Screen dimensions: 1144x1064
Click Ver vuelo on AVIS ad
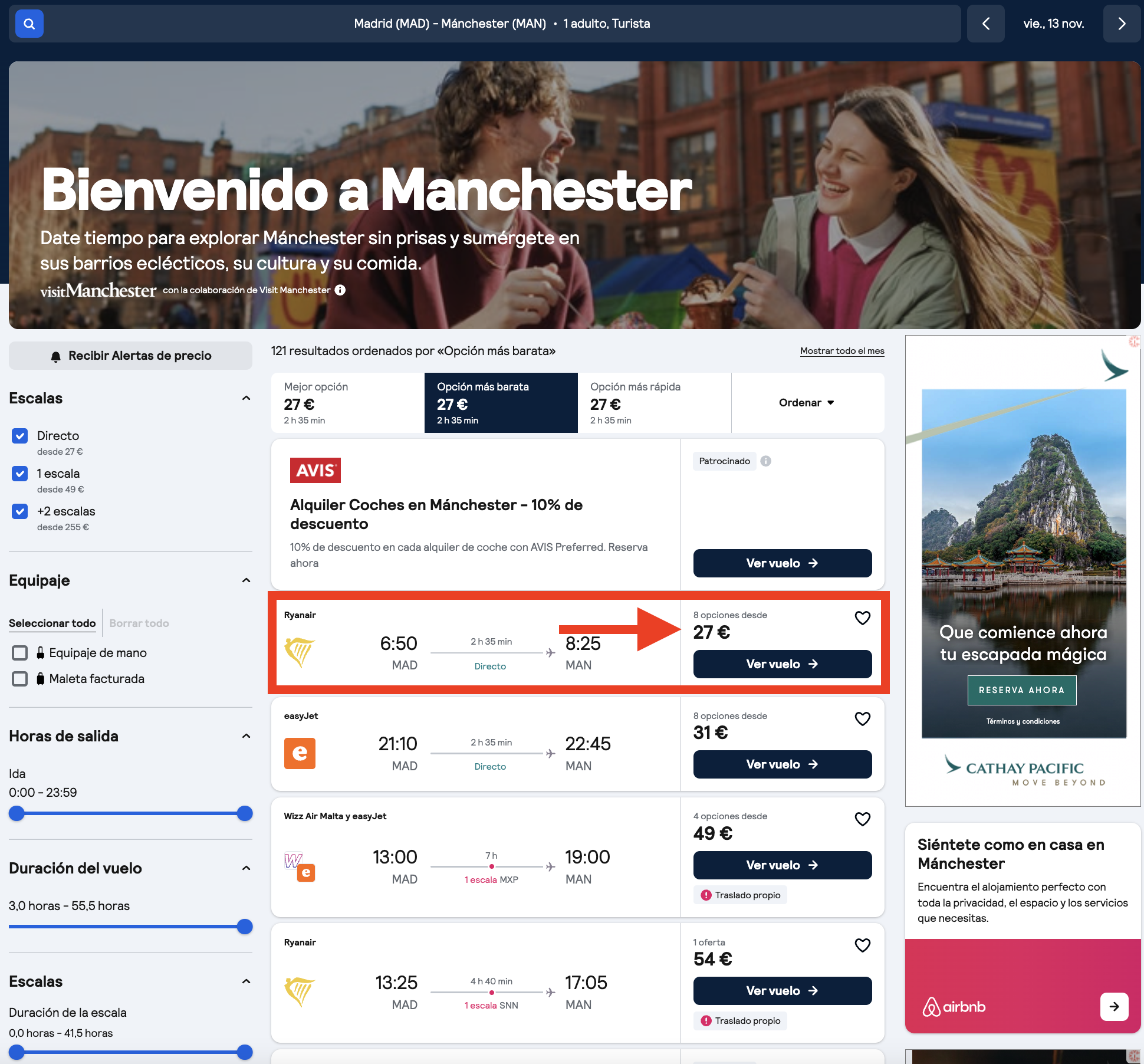click(x=783, y=563)
